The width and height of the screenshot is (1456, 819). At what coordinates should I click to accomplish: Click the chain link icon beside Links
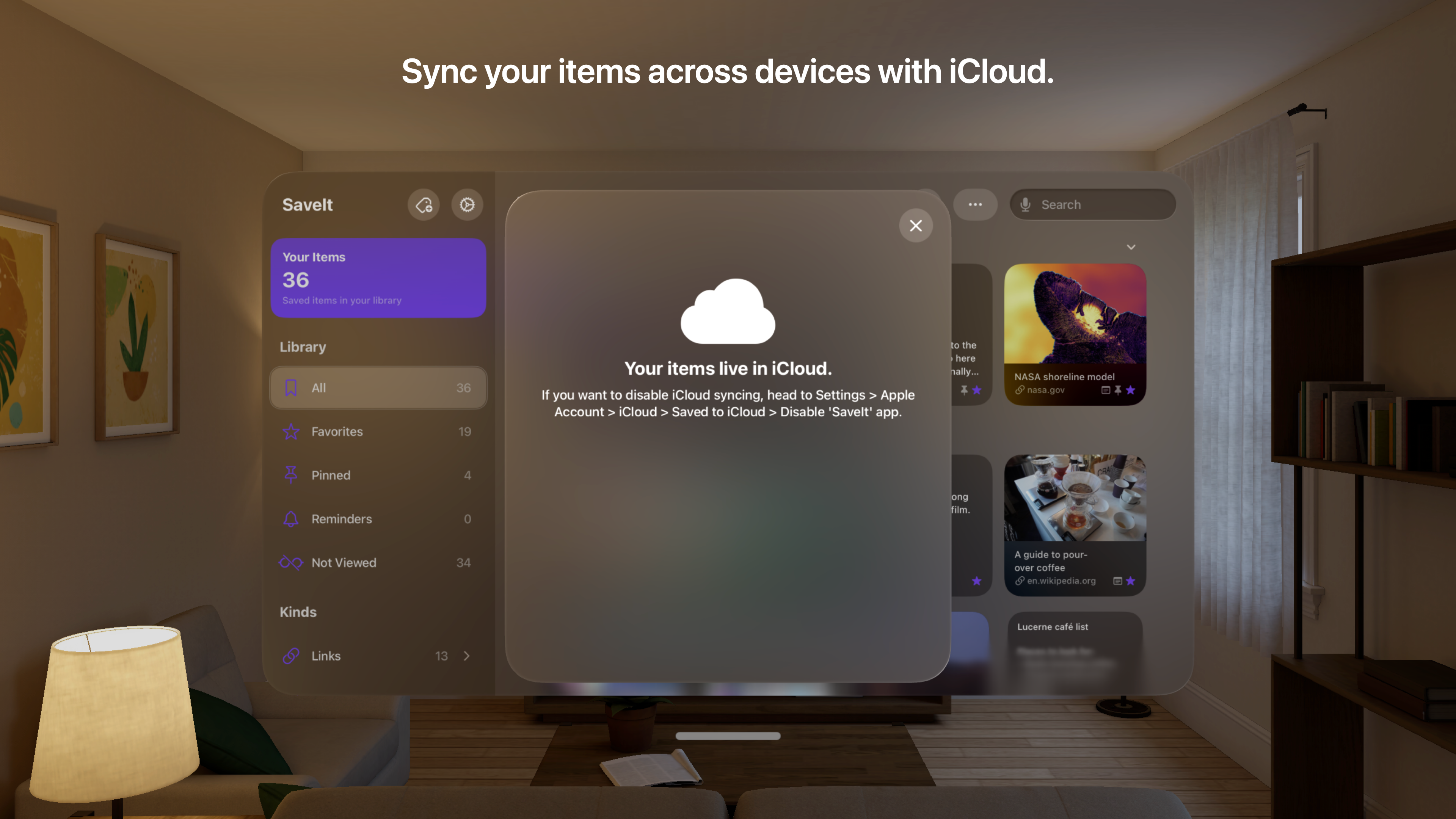coord(290,656)
